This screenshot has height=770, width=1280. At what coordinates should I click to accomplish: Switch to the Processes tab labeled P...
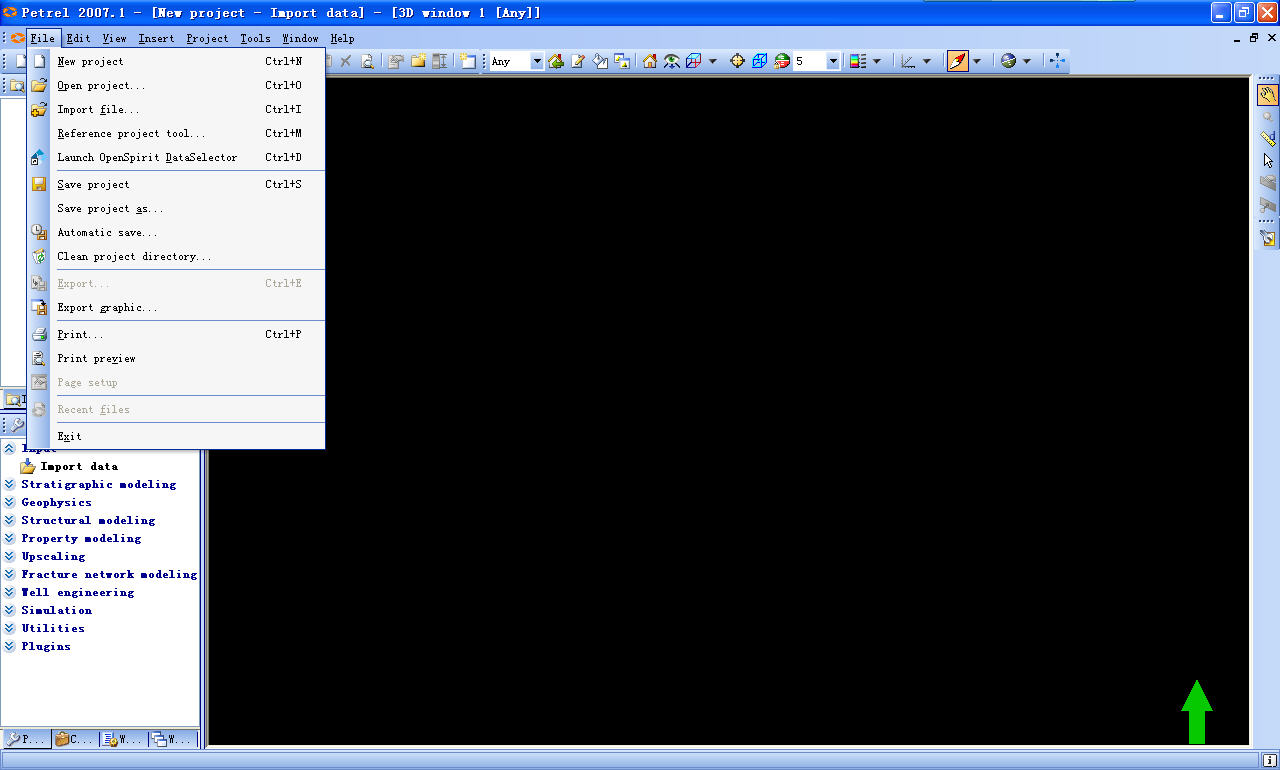26,739
